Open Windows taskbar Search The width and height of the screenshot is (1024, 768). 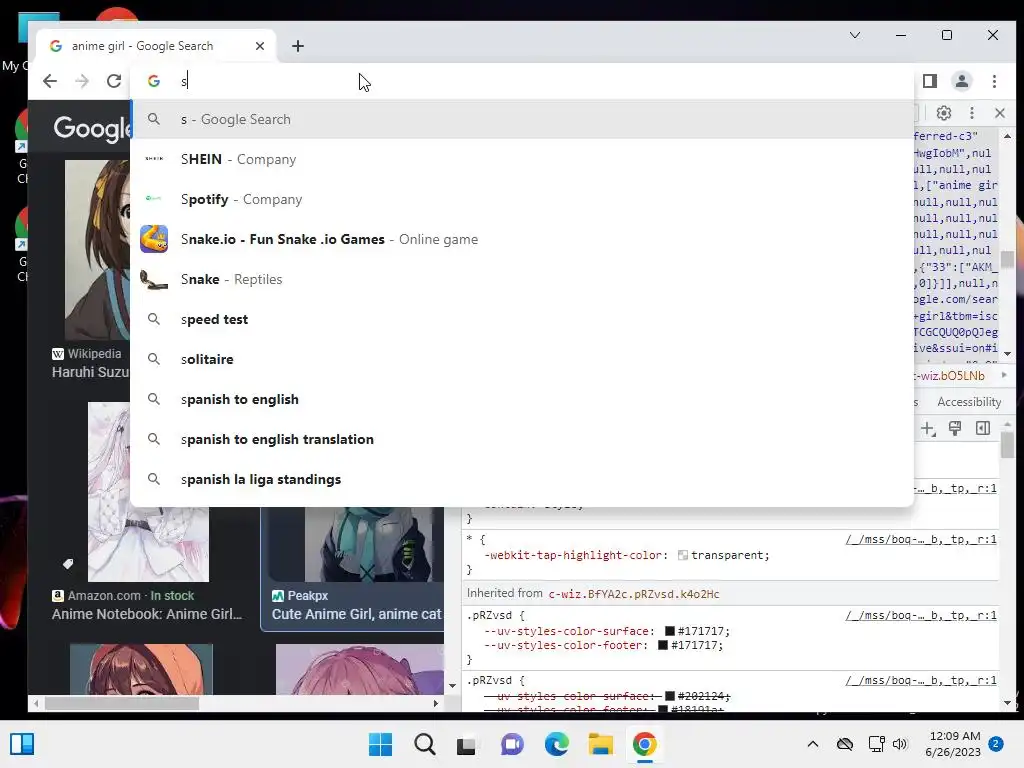[424, 744]
